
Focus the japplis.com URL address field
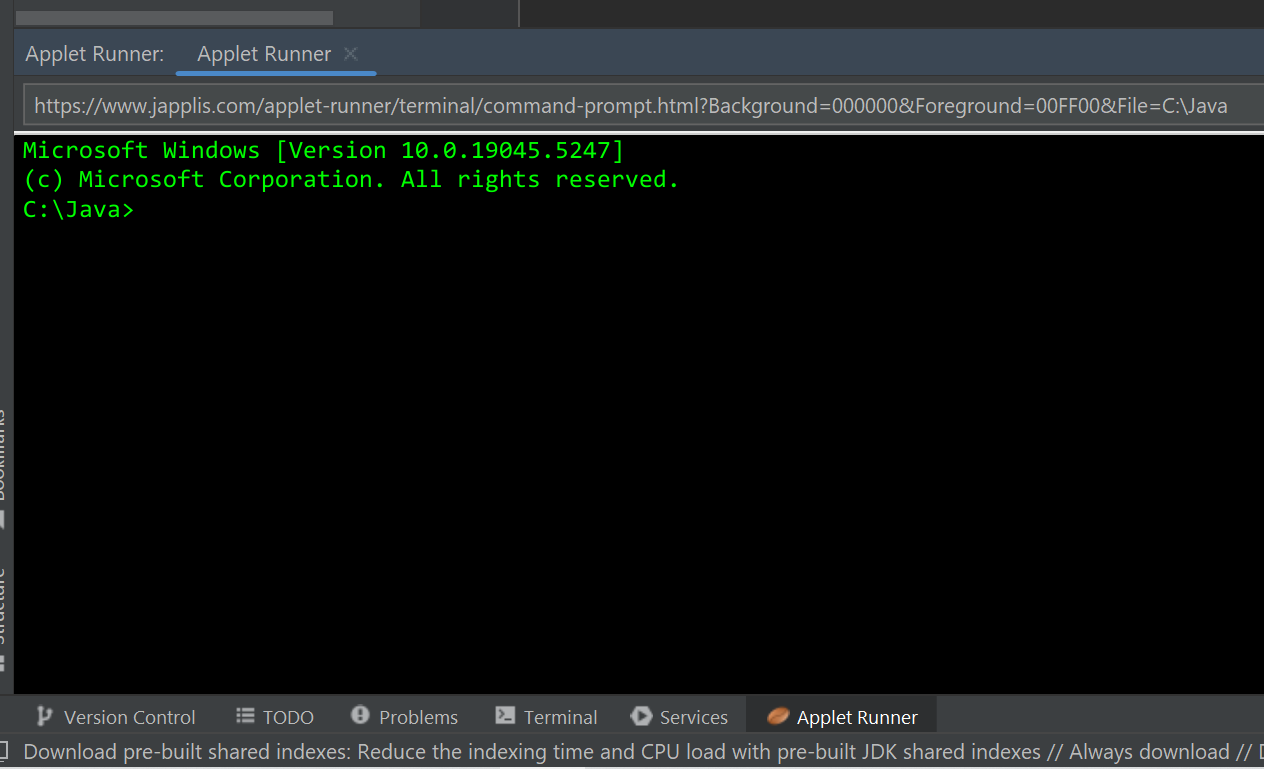pyautogui.click(x=643, y=105)
